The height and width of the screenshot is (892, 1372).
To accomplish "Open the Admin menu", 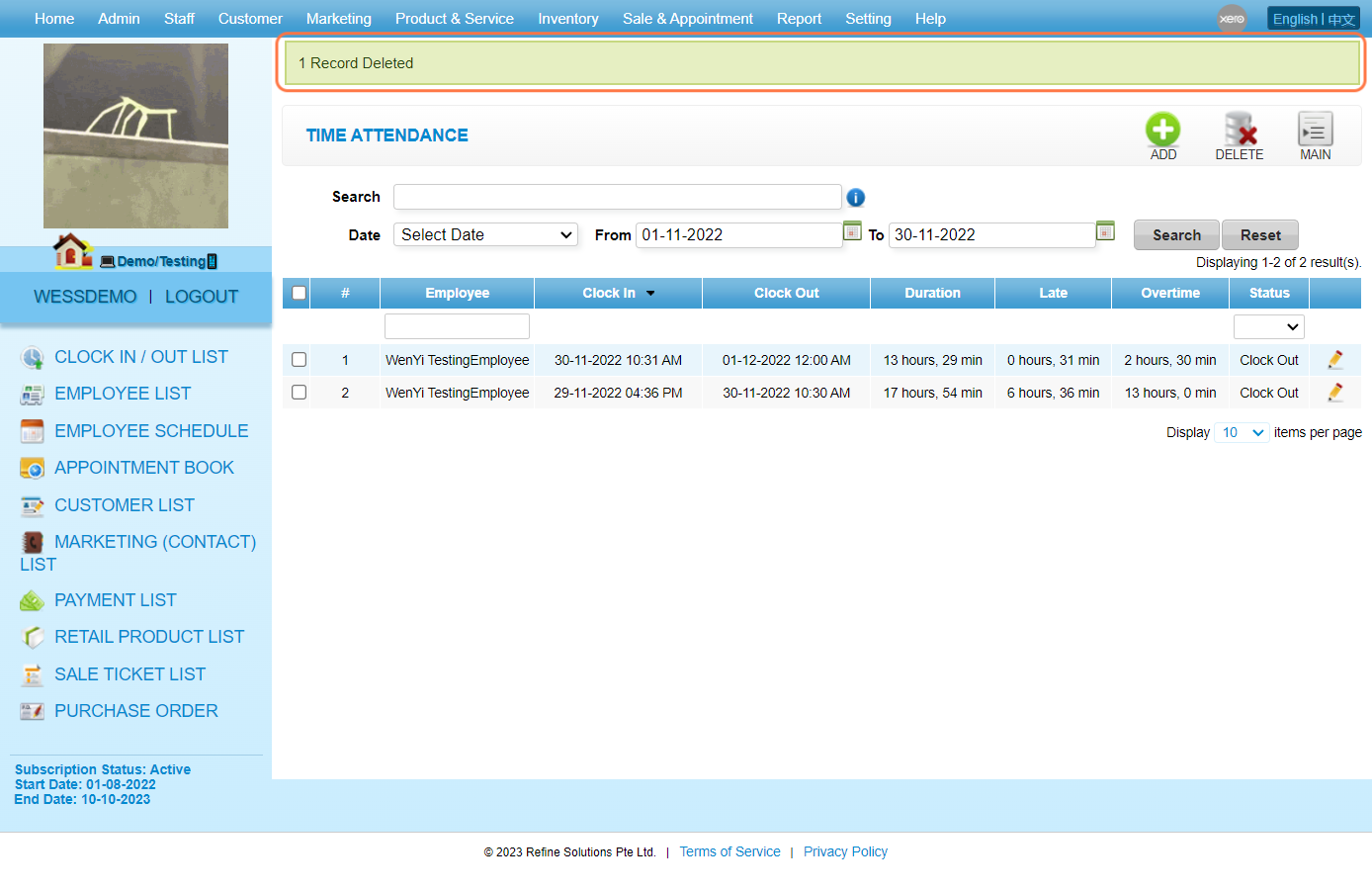I will (119, 19).
